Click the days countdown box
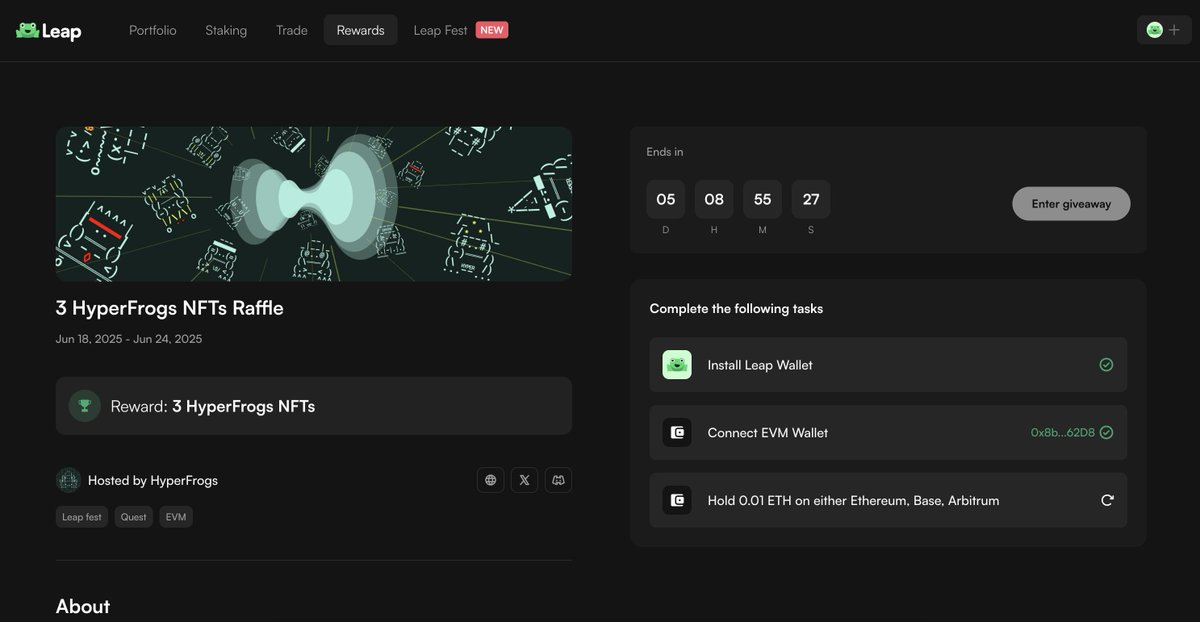 (x=666, y=199)
